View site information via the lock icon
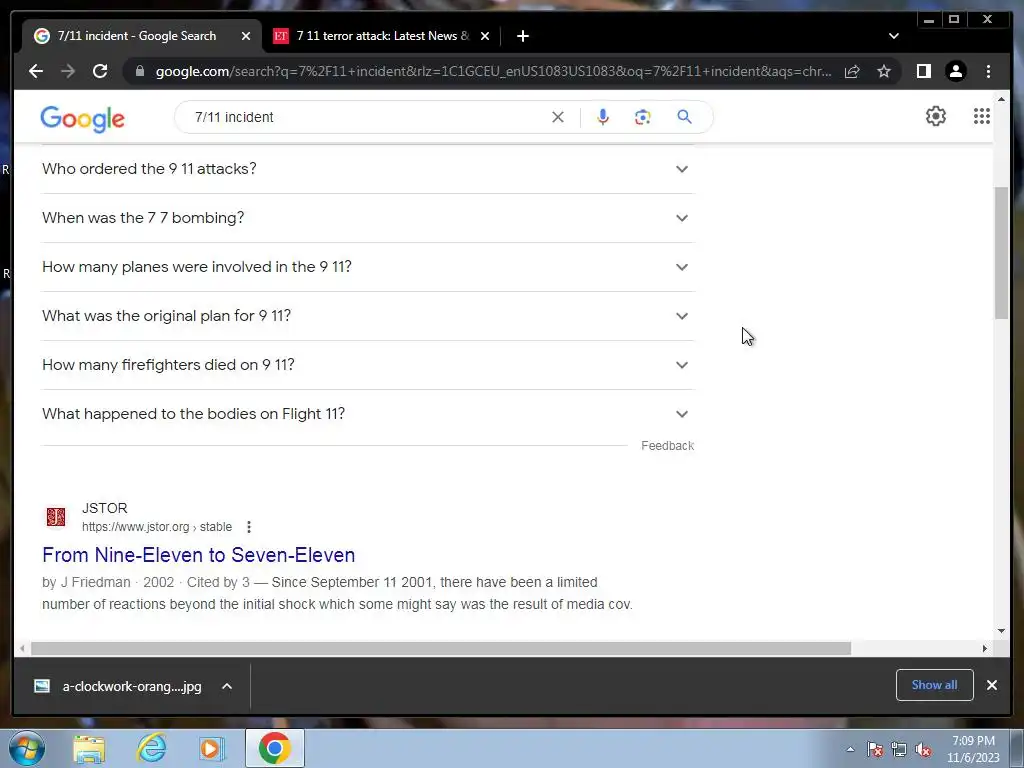Viewport: 1024px width, 768px height. [139, 71]
